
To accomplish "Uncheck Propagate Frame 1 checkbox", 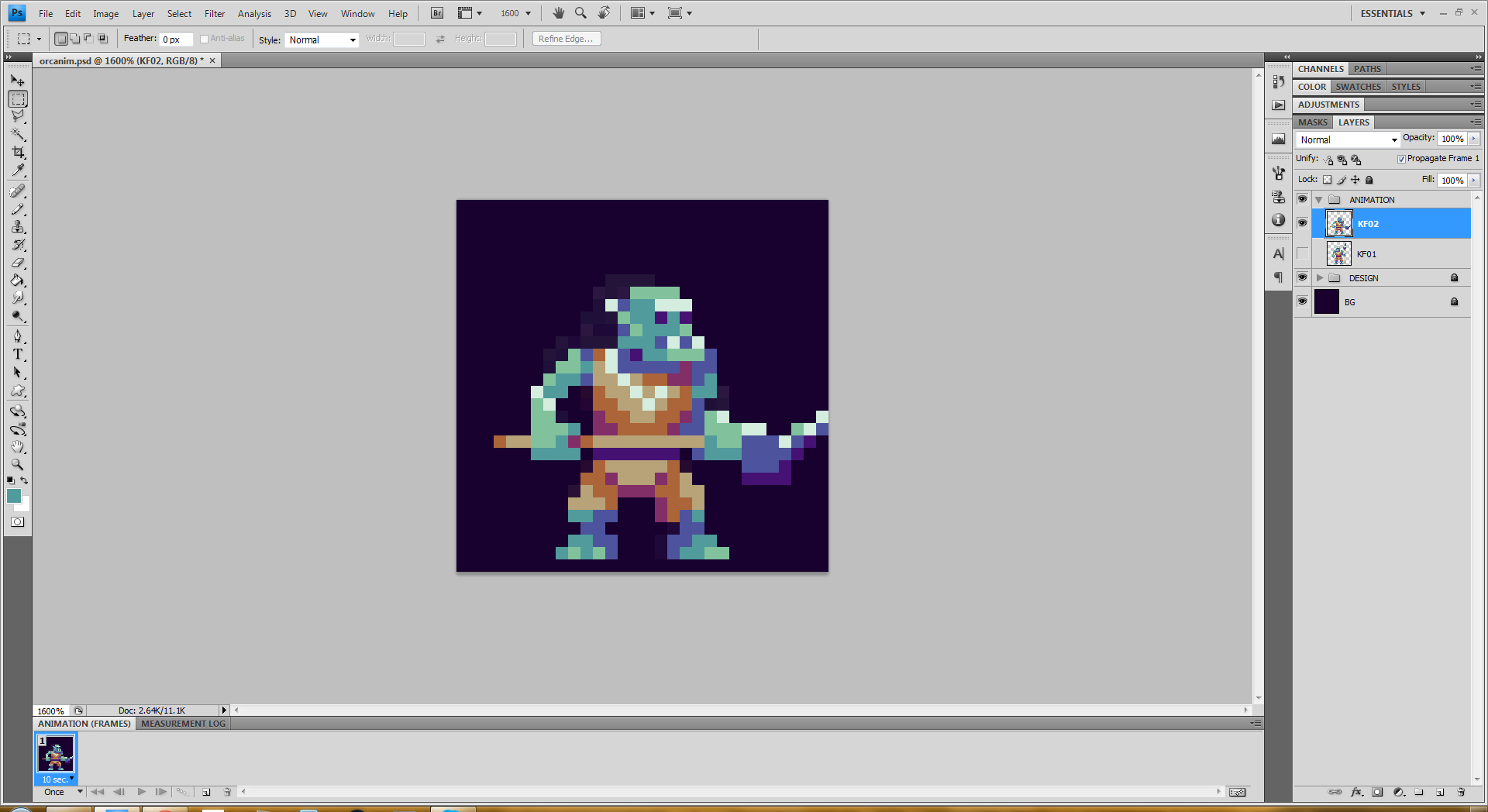I will pyautogui.click(x=1401, y=159).
